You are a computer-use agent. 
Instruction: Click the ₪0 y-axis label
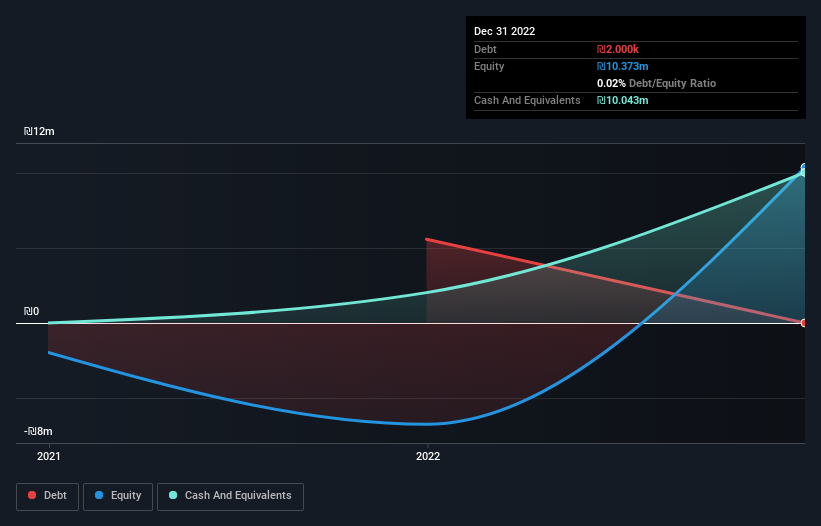coord(31,311)
